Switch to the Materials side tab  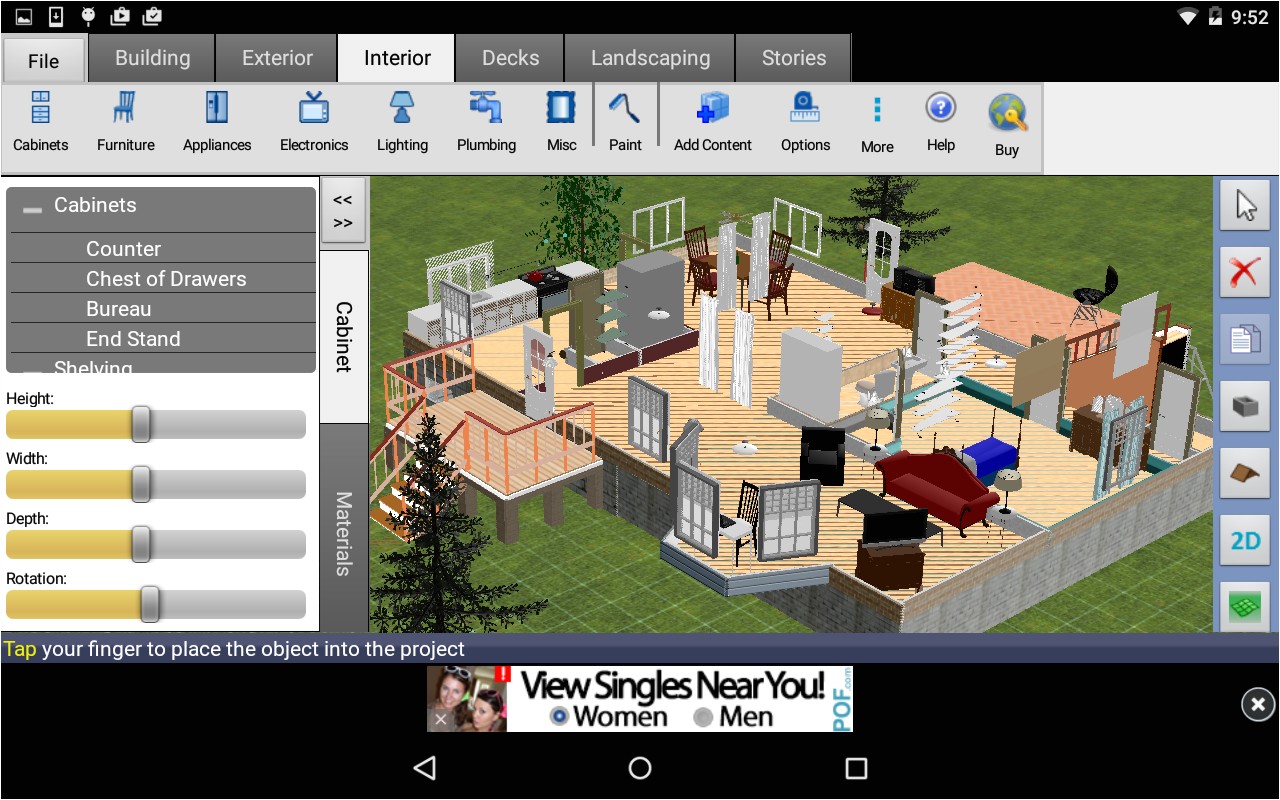pos(343,524)
